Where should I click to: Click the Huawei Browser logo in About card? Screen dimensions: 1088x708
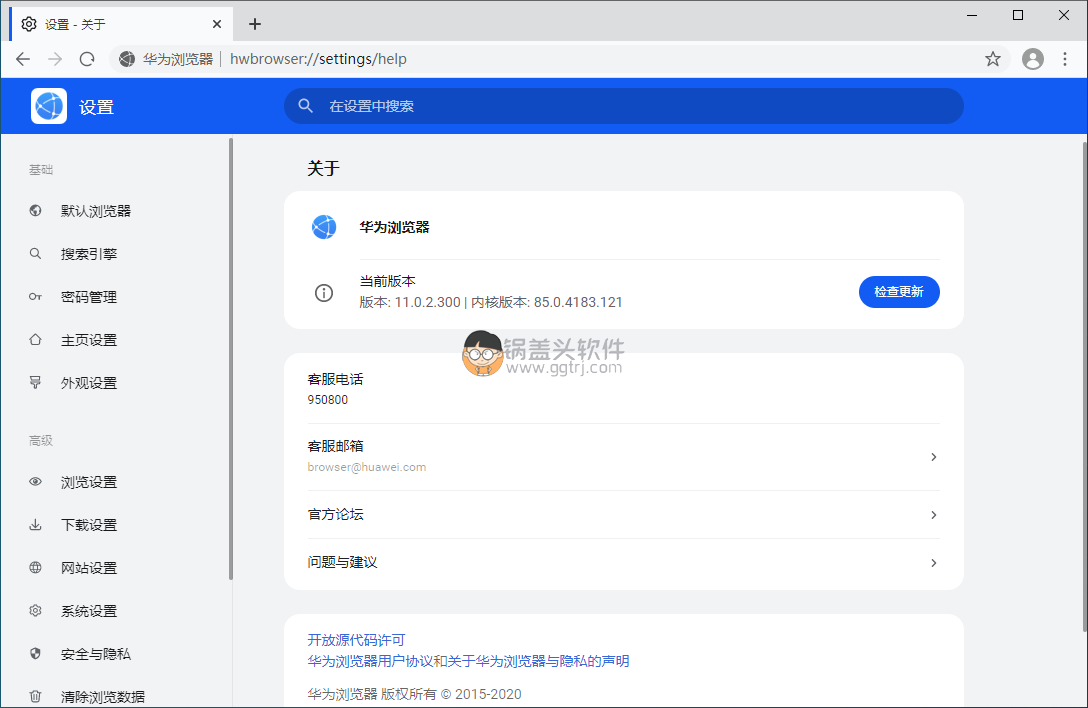point(324,227)
